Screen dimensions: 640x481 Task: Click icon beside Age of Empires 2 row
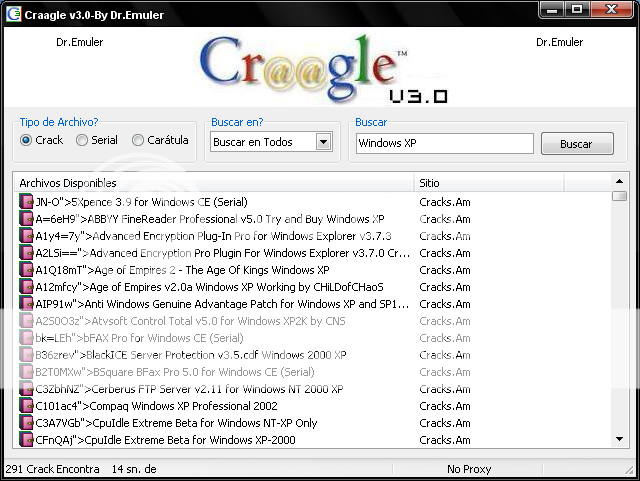(26, 270)
